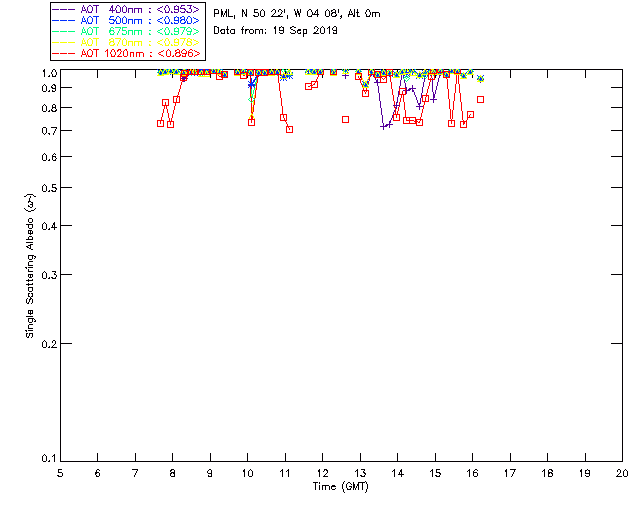Viewport: 640px width, 512px height.
Task: Select the legend text 'AOT 500nm : <0.980>'
Action: coord(140,20)
